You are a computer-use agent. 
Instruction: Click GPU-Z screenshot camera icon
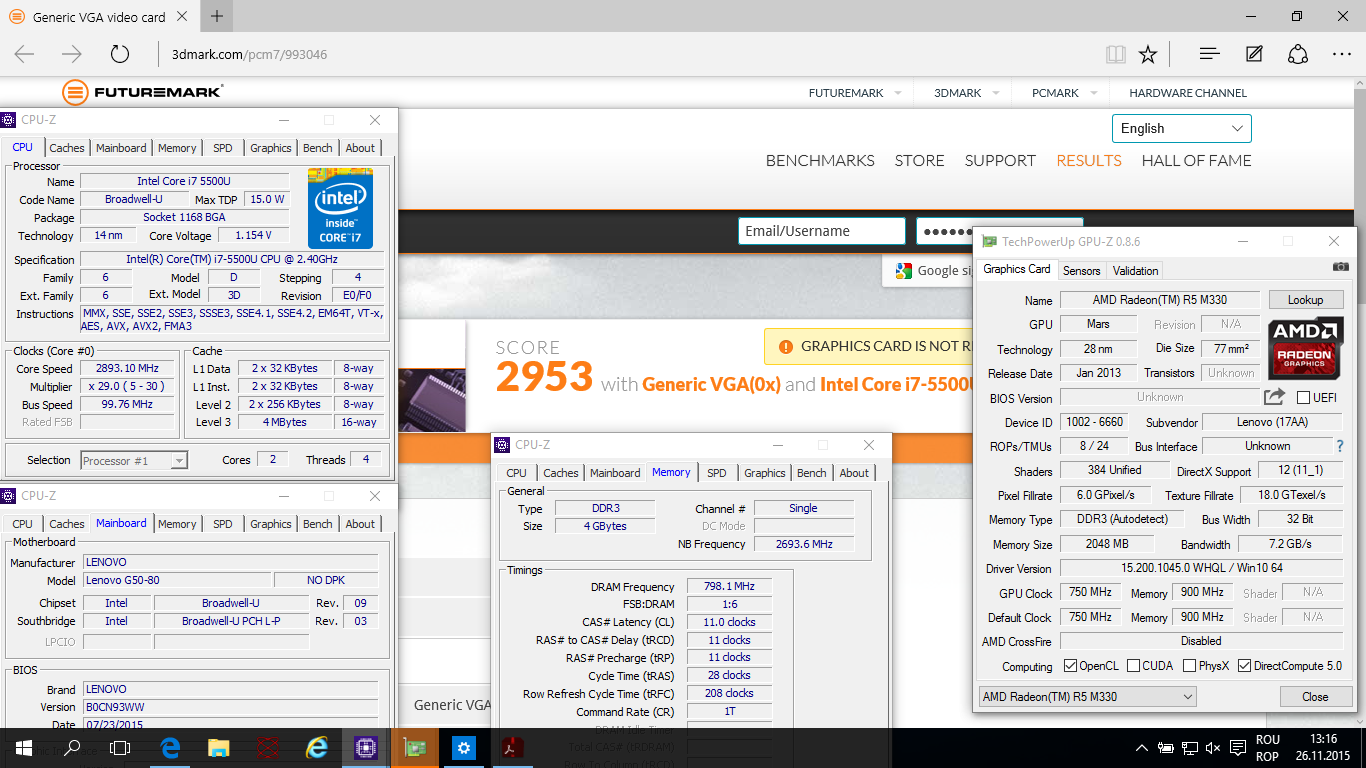(1340, 267)
